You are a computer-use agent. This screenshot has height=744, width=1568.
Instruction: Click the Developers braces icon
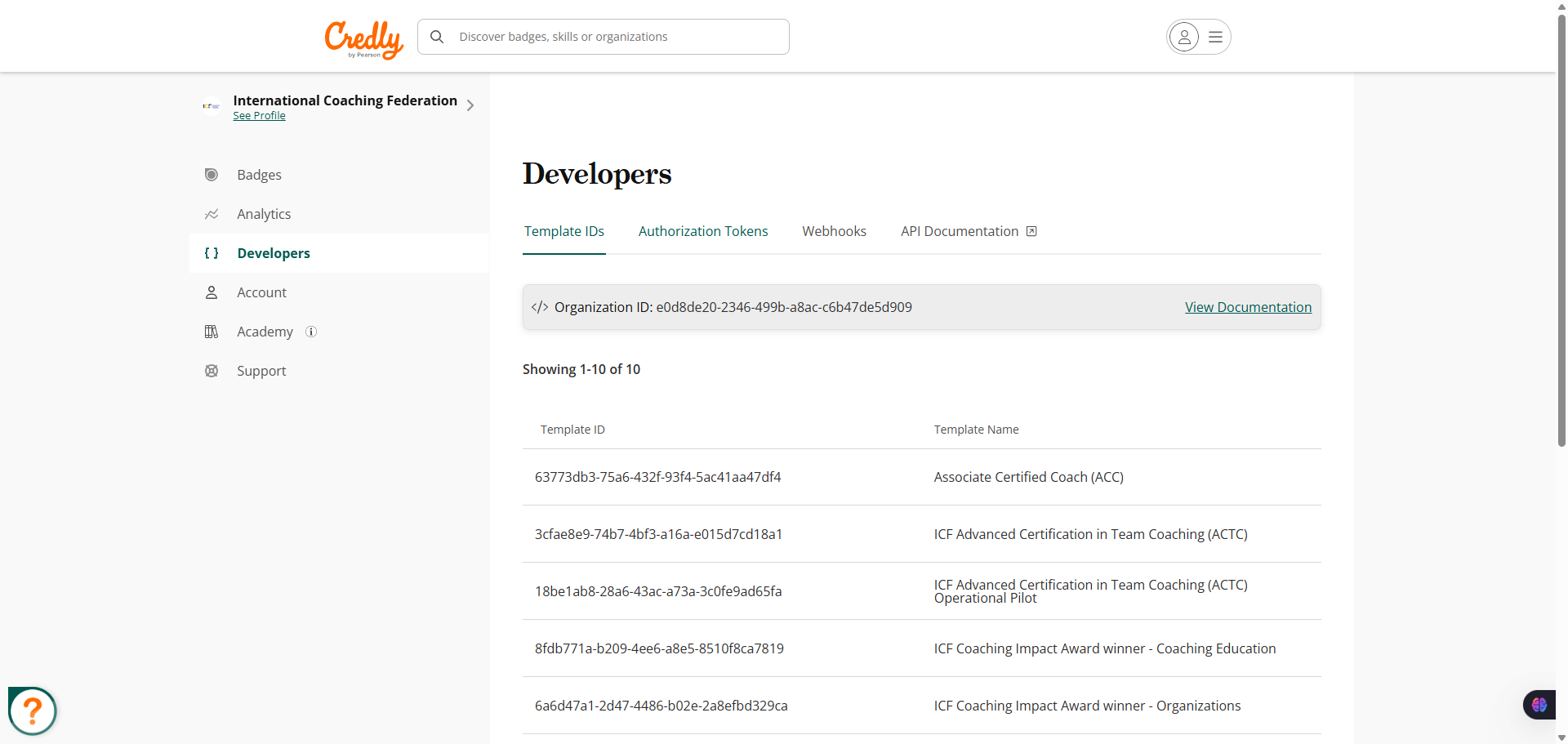coord(212,253)
